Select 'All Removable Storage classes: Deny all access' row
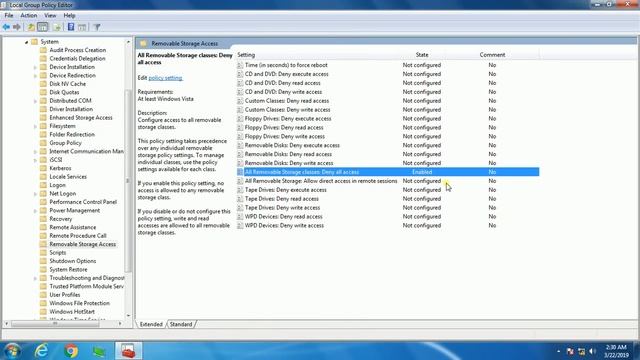The image size is (640, 360). coord(388,172)
